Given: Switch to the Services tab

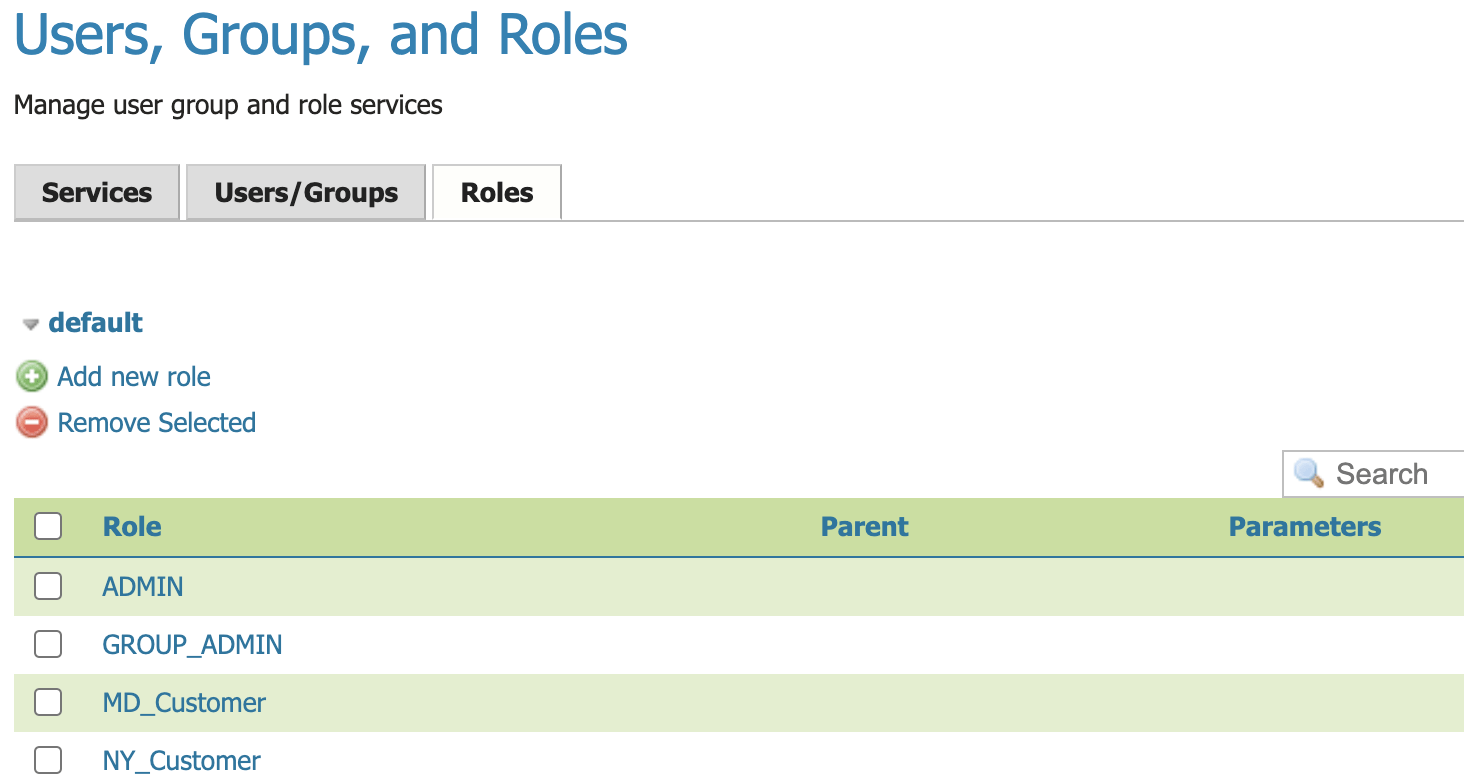Looking at the screenshot, I should point(96,192).
